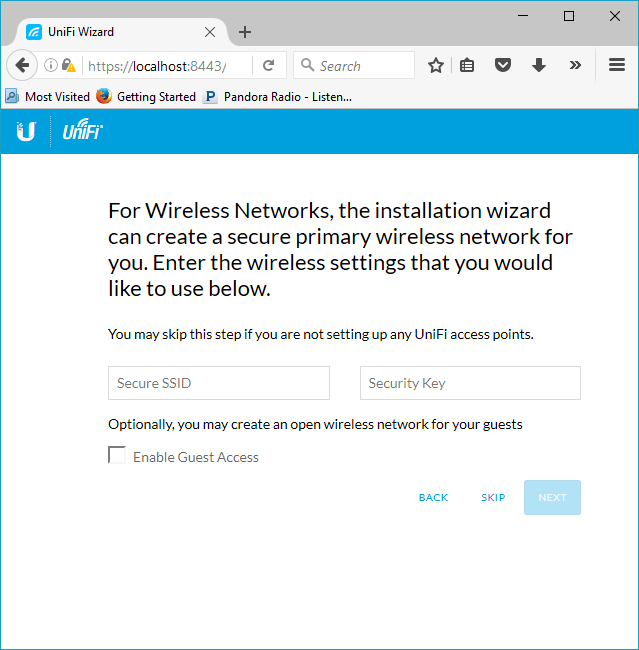
Task: Click the Secure SSID input field
Action: tap(219, 383)
